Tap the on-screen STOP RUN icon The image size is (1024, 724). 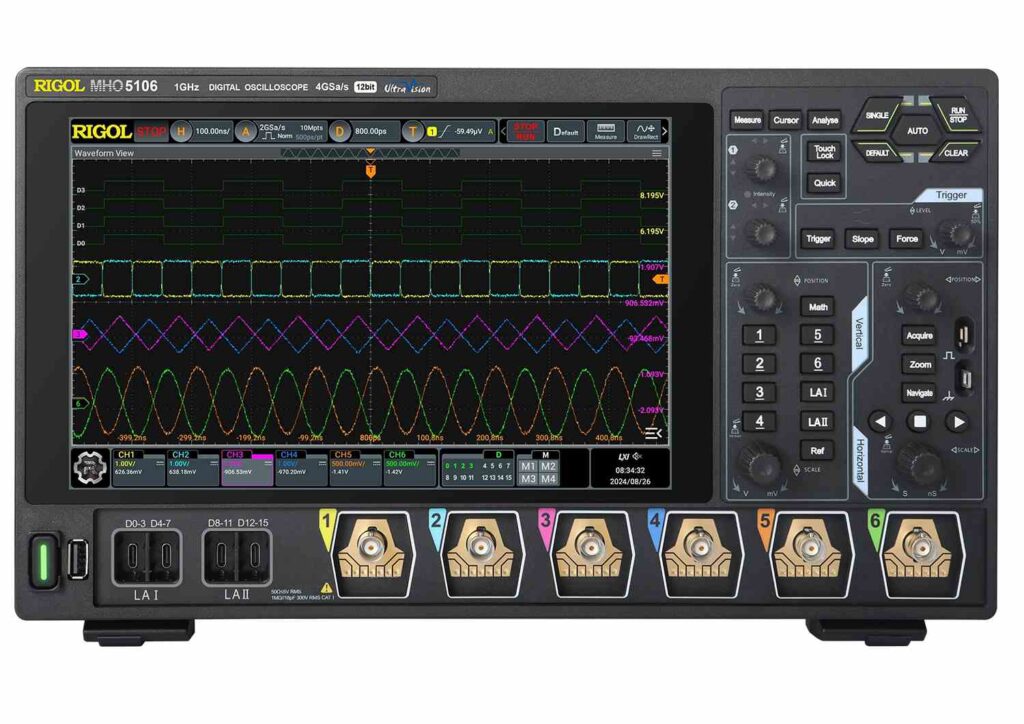[x=526, y=131]
